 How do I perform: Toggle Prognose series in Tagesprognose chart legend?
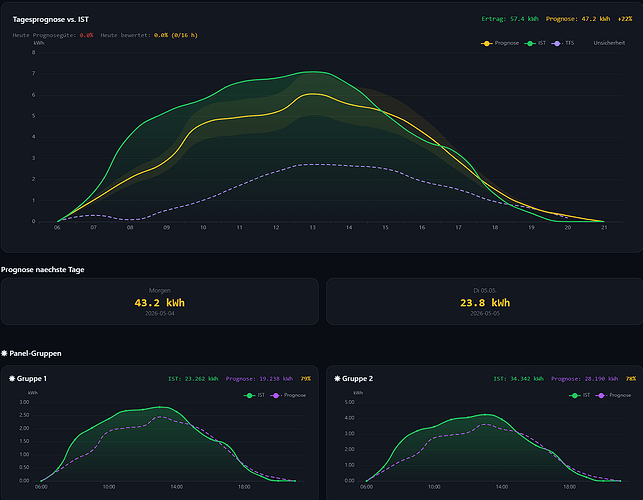pyautogui.click(x=499, y=43)
